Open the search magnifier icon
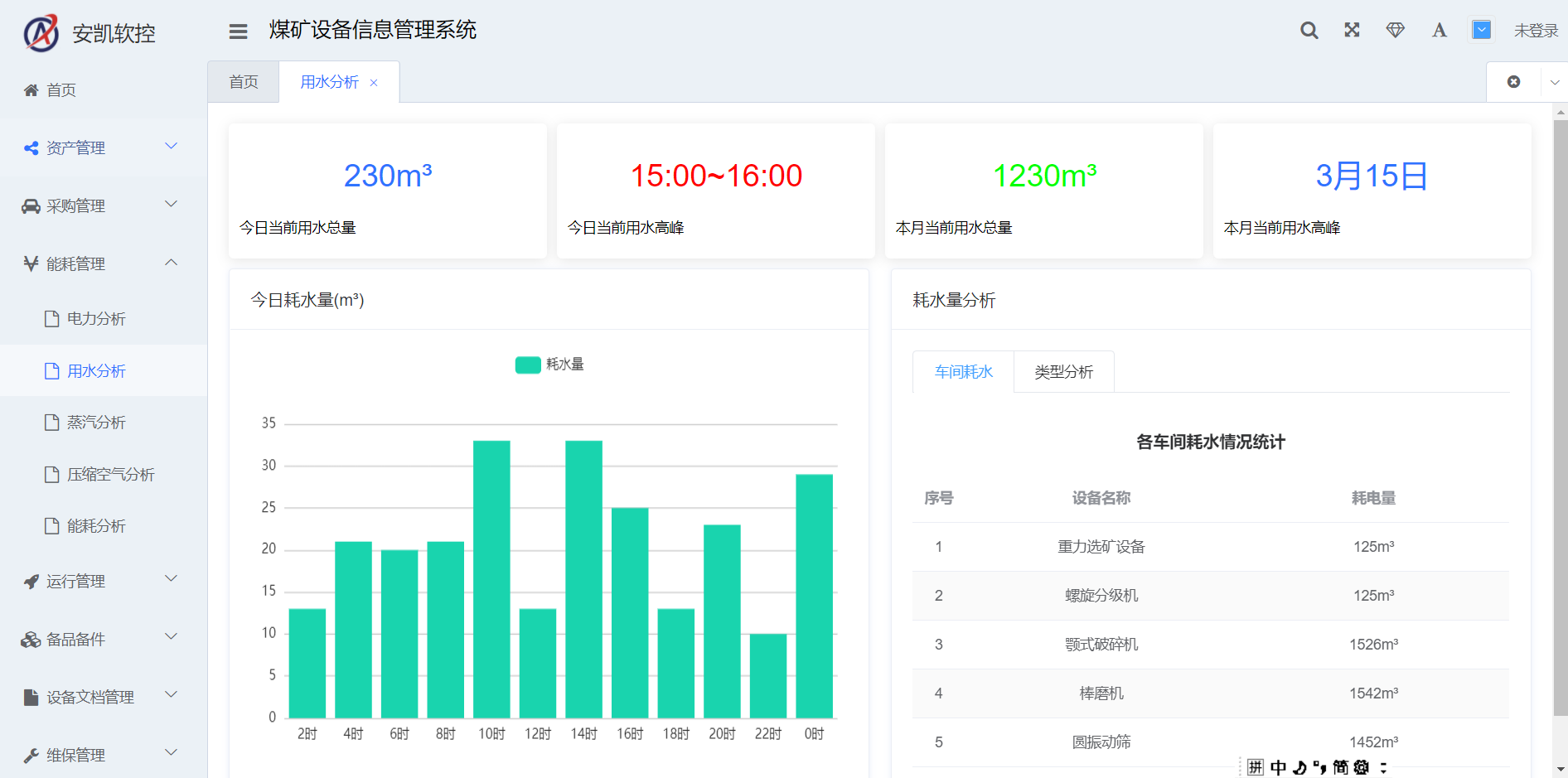This screenshot has height=778, width=1568. pyautogui.click(x=1309, y=31)
